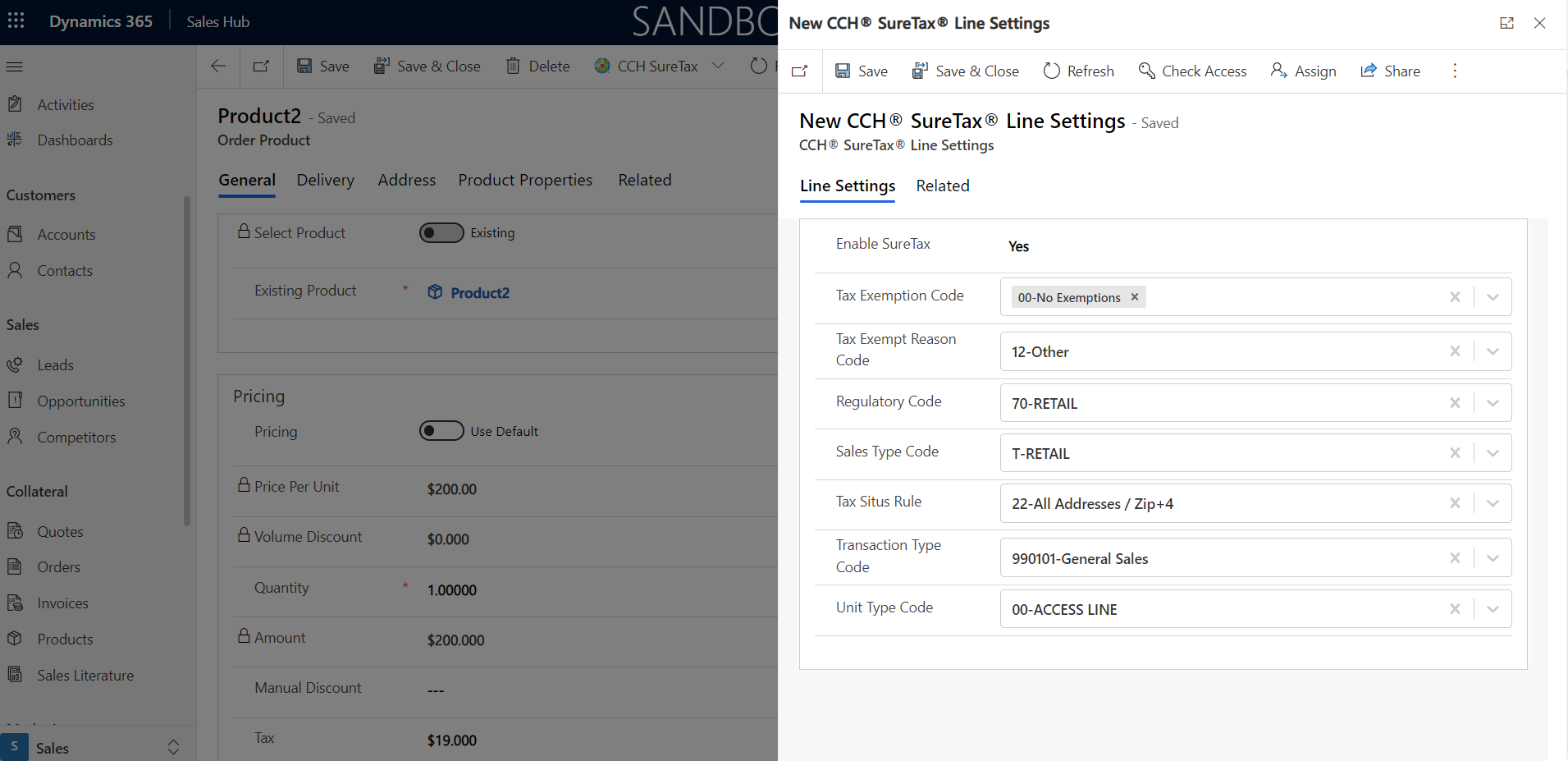Save the Line Settings record

[862, 71]
